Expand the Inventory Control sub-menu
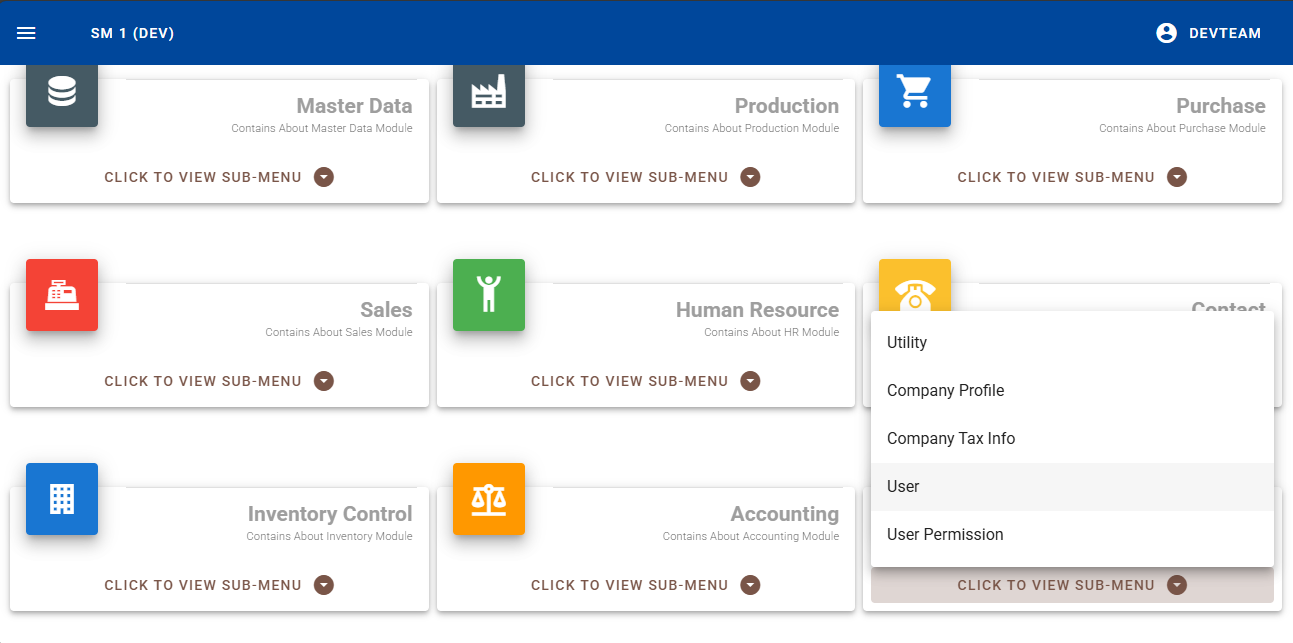 click(x=219, y=585)
